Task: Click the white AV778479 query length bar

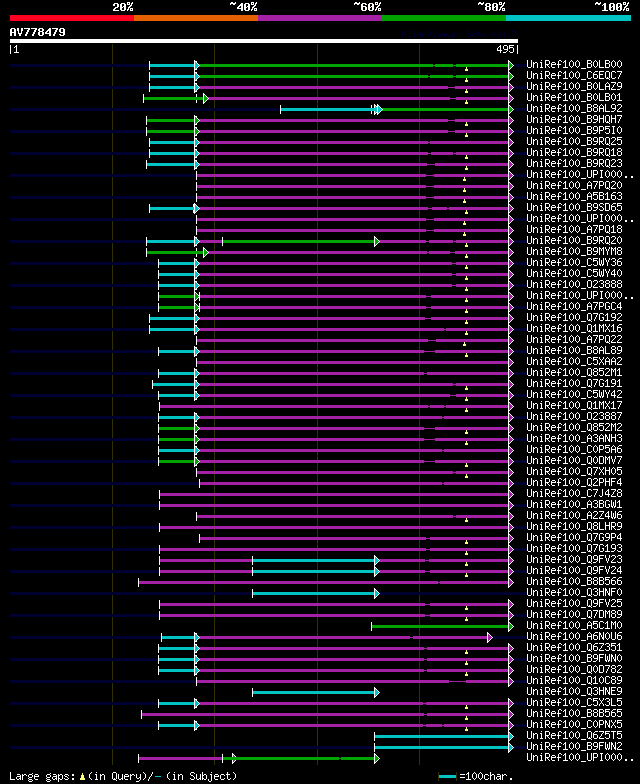Action: click(x=264, y=41)
